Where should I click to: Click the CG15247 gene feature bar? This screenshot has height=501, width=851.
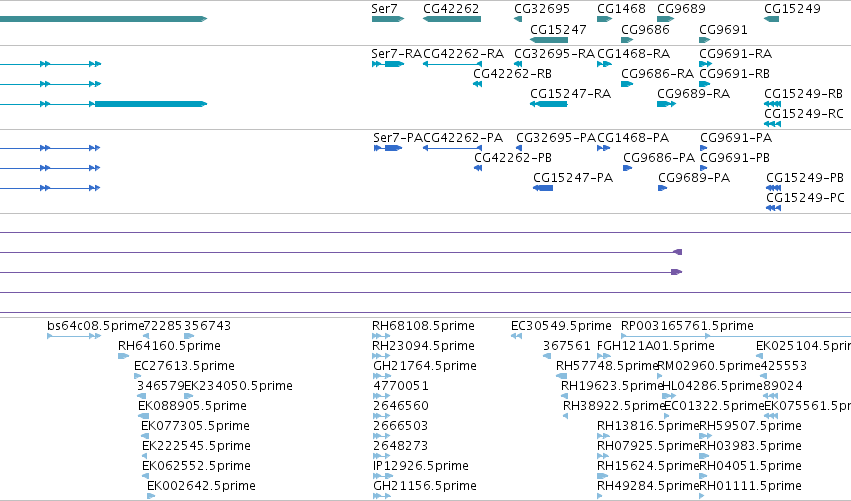[549, 40]
